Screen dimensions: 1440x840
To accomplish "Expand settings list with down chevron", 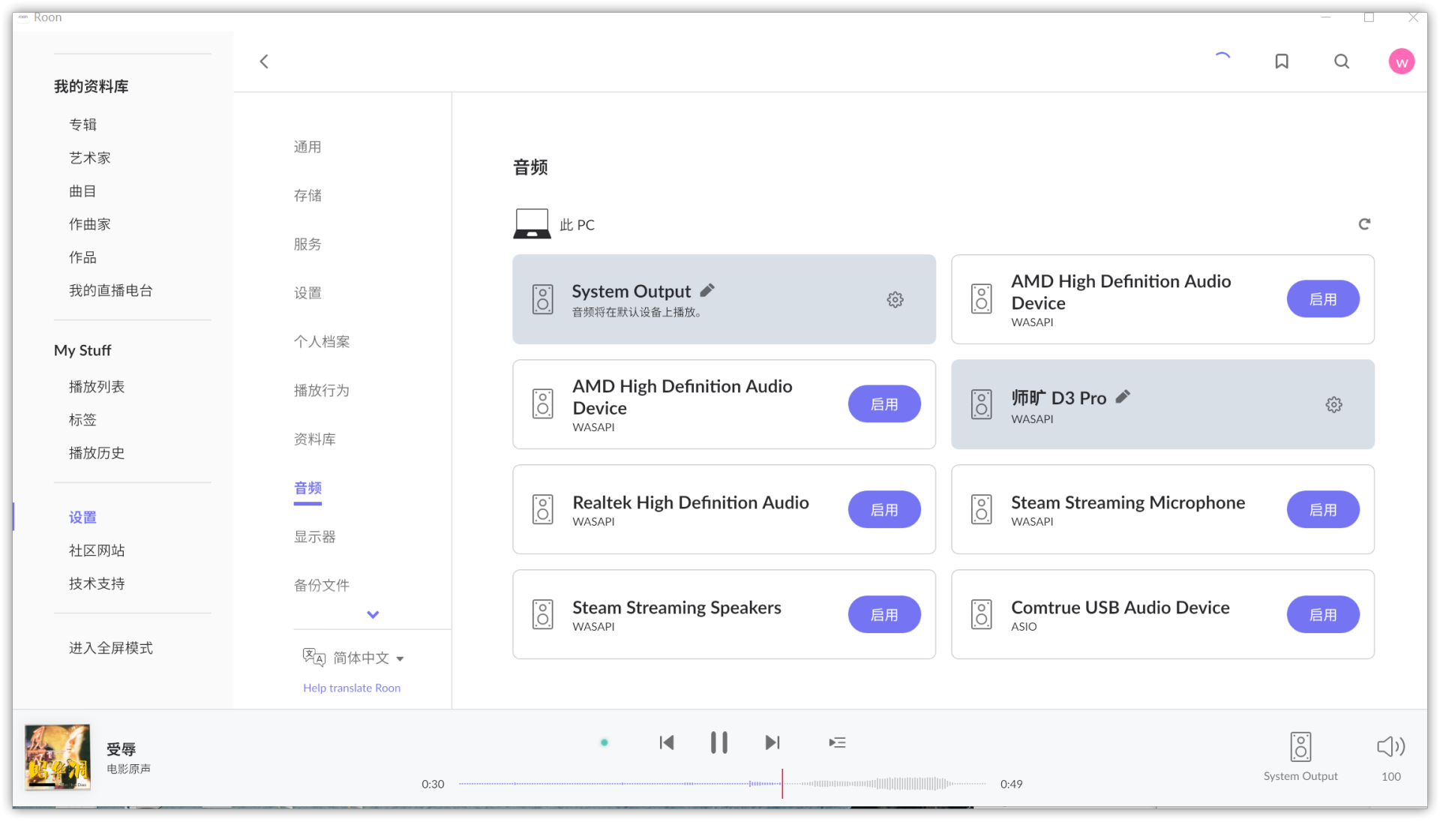I will 373,614.
